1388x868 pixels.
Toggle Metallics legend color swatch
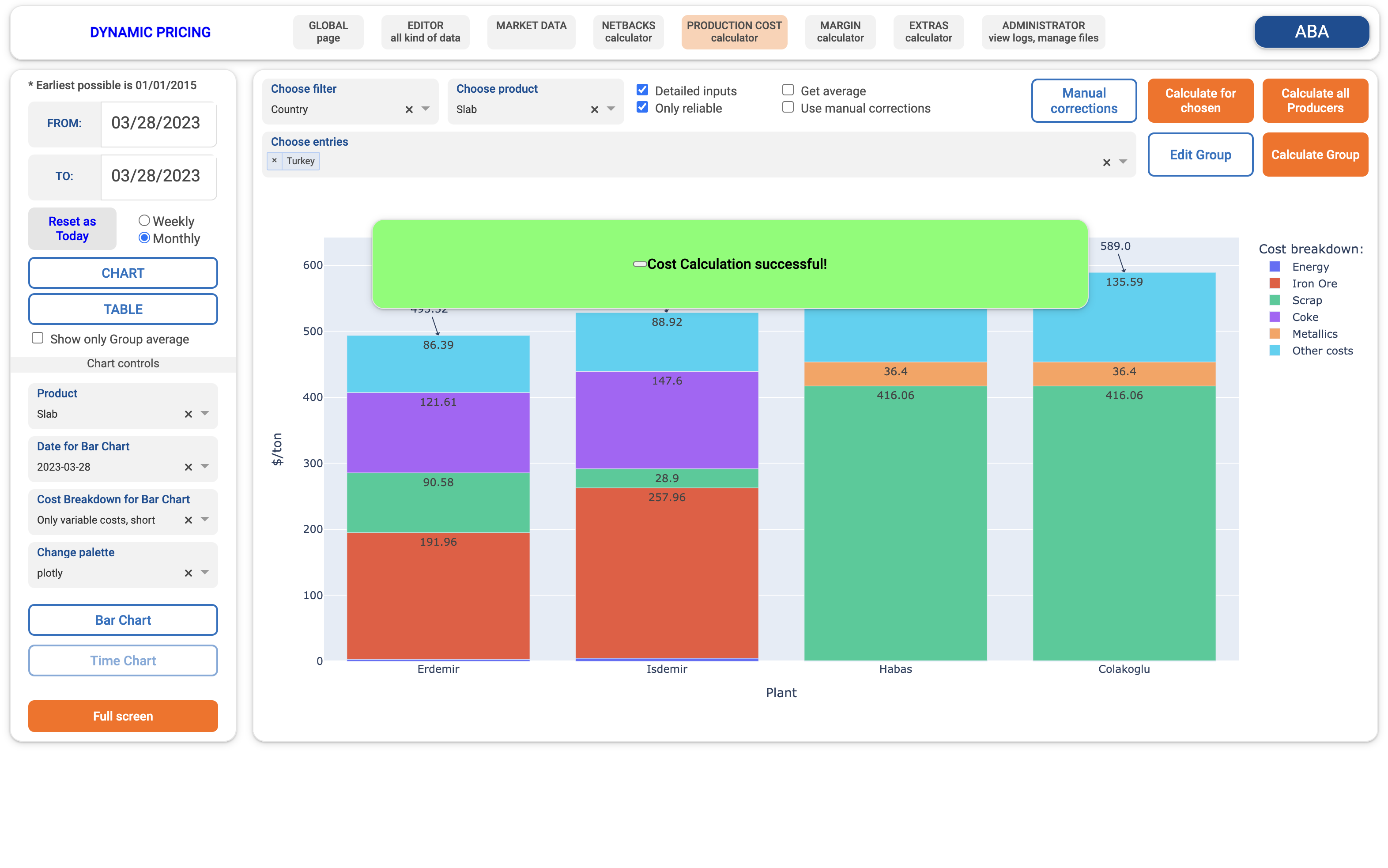pyautogui.click(x=1275, y=333)
